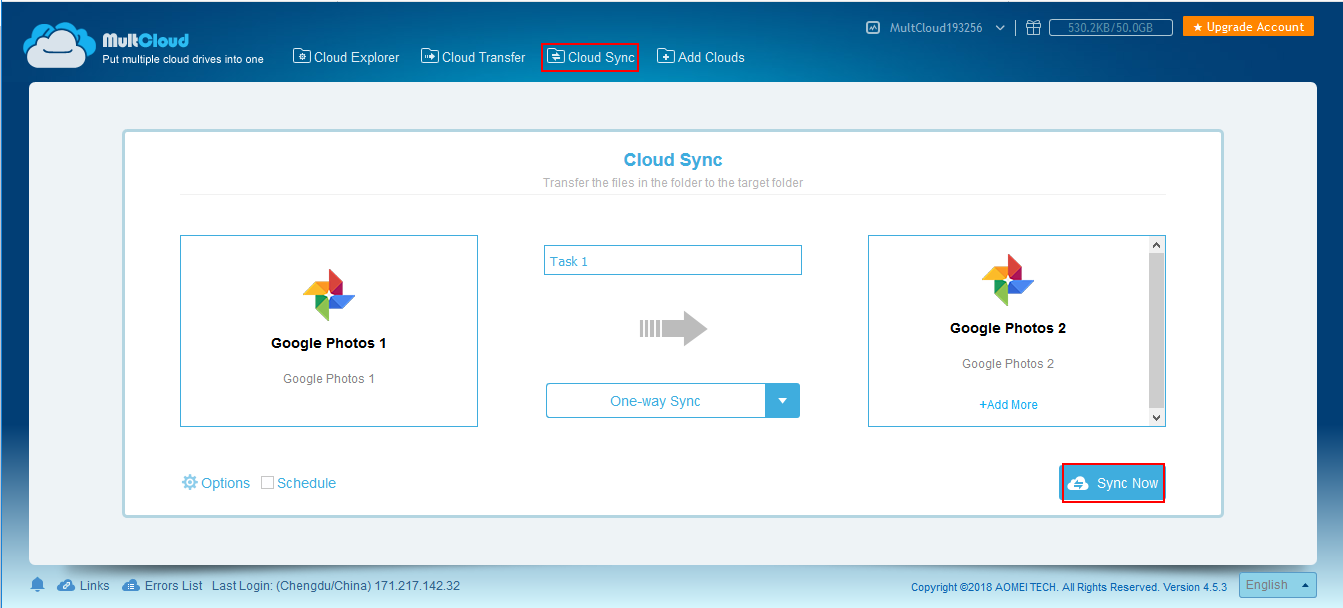The height and width of the screenshot is (608, 1343).
Task: Open Links in the footer
Action: tap(94, 586)
